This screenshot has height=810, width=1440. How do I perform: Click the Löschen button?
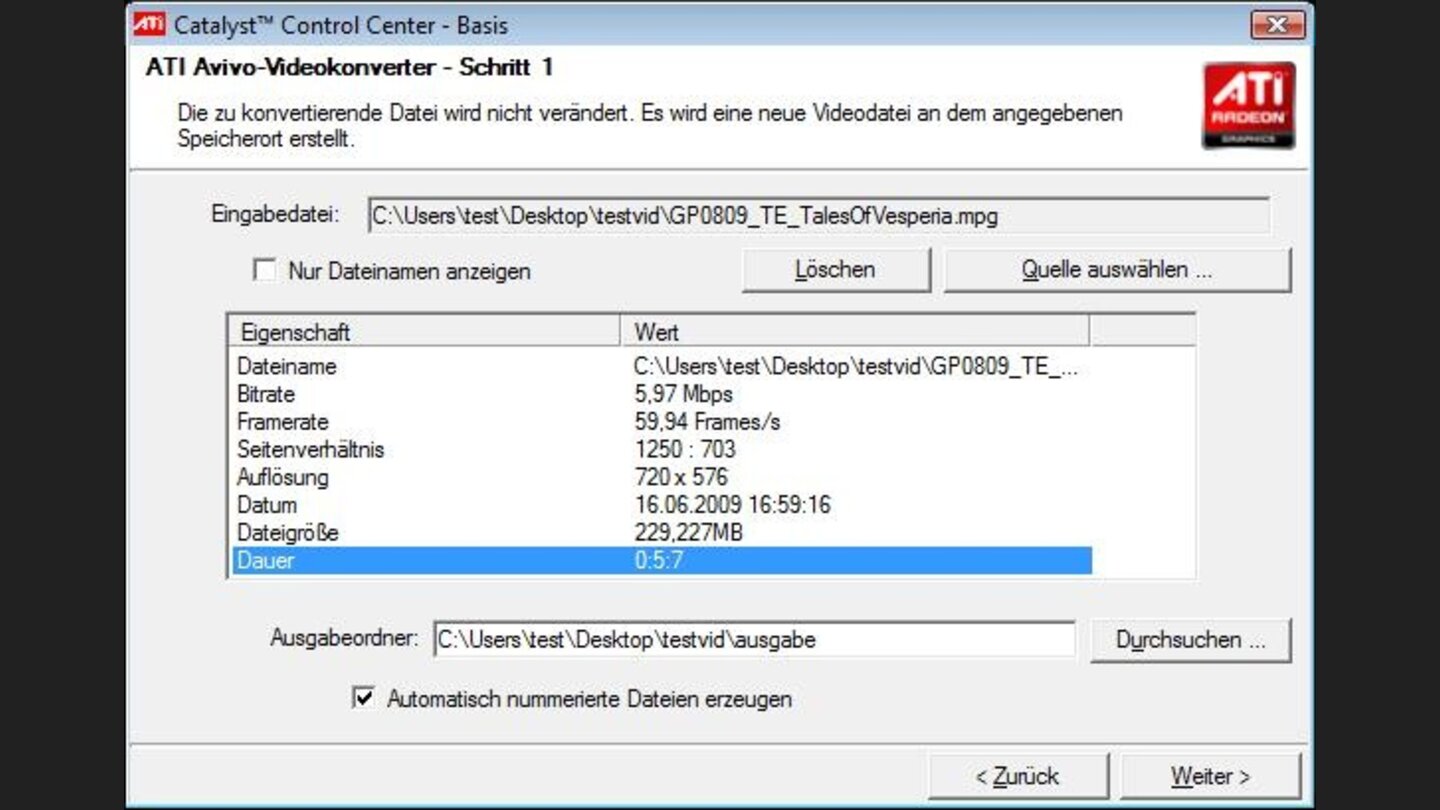point(835,270)
